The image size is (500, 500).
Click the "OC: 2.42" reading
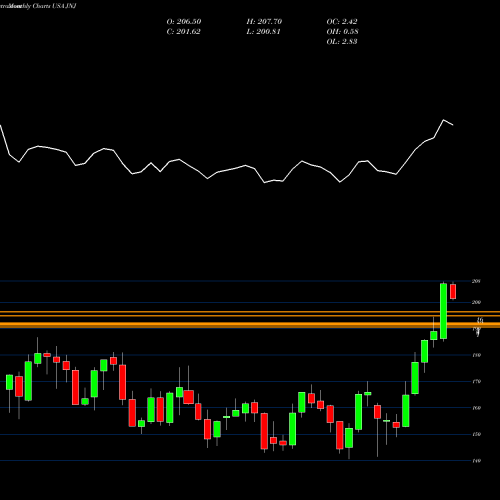[342, 22]
